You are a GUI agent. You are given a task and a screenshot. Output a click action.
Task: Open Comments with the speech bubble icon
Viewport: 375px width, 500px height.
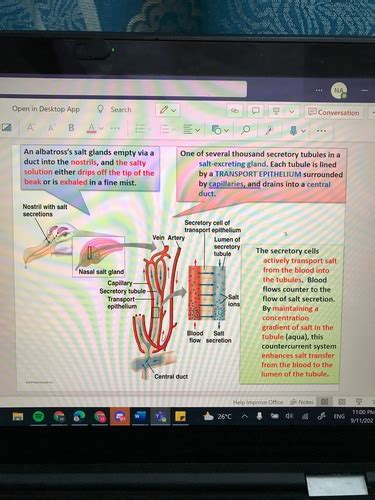click(x=256, y=111)
